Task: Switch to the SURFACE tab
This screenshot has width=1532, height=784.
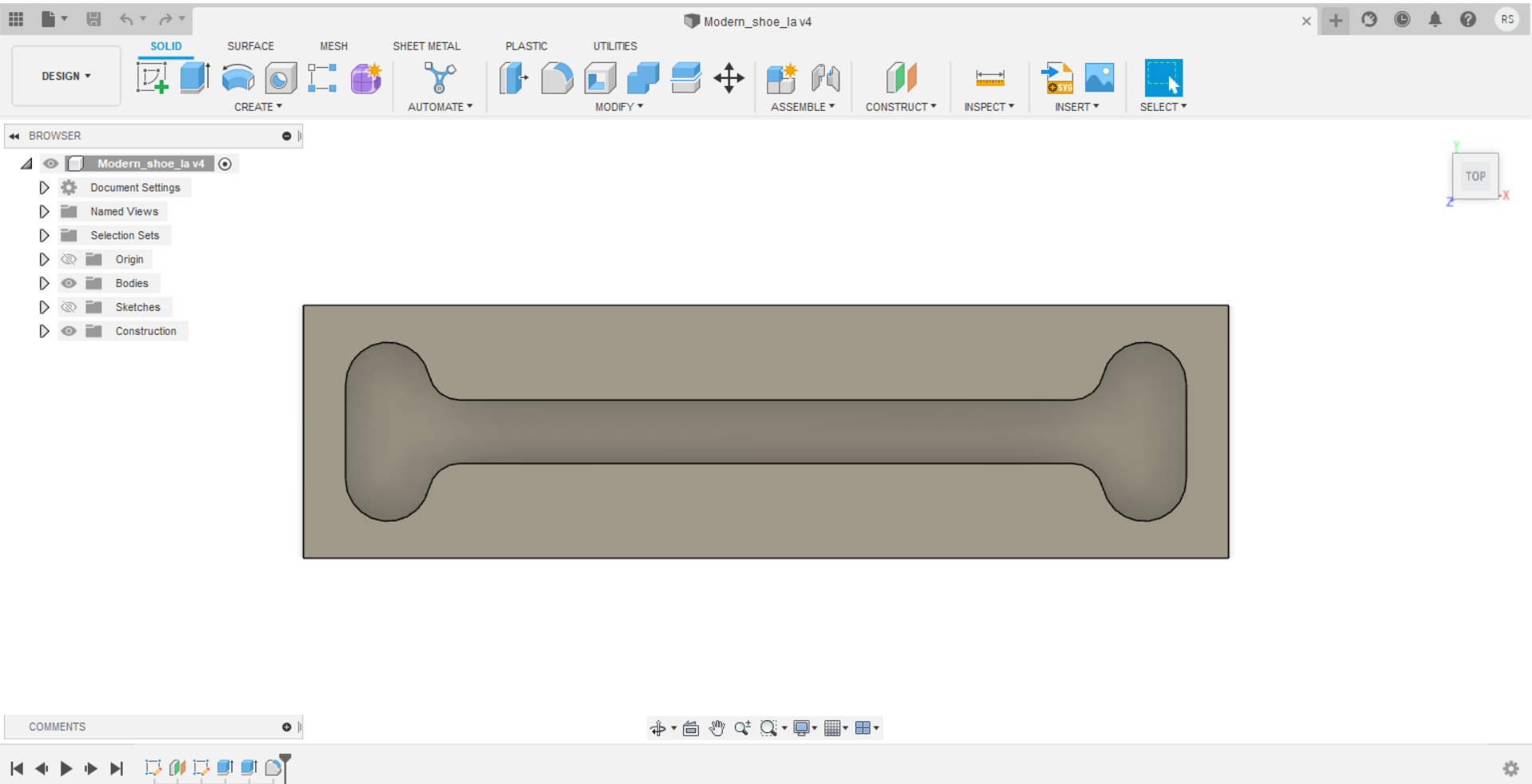Action: click(250, 45)
